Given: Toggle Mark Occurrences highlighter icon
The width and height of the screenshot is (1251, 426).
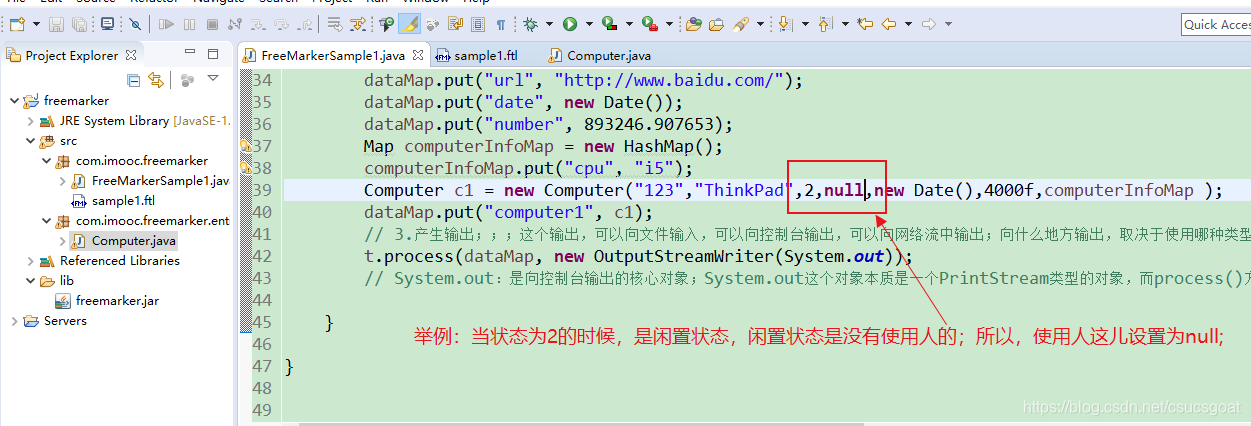Looking at the screenshot, I should coord(410,24).
